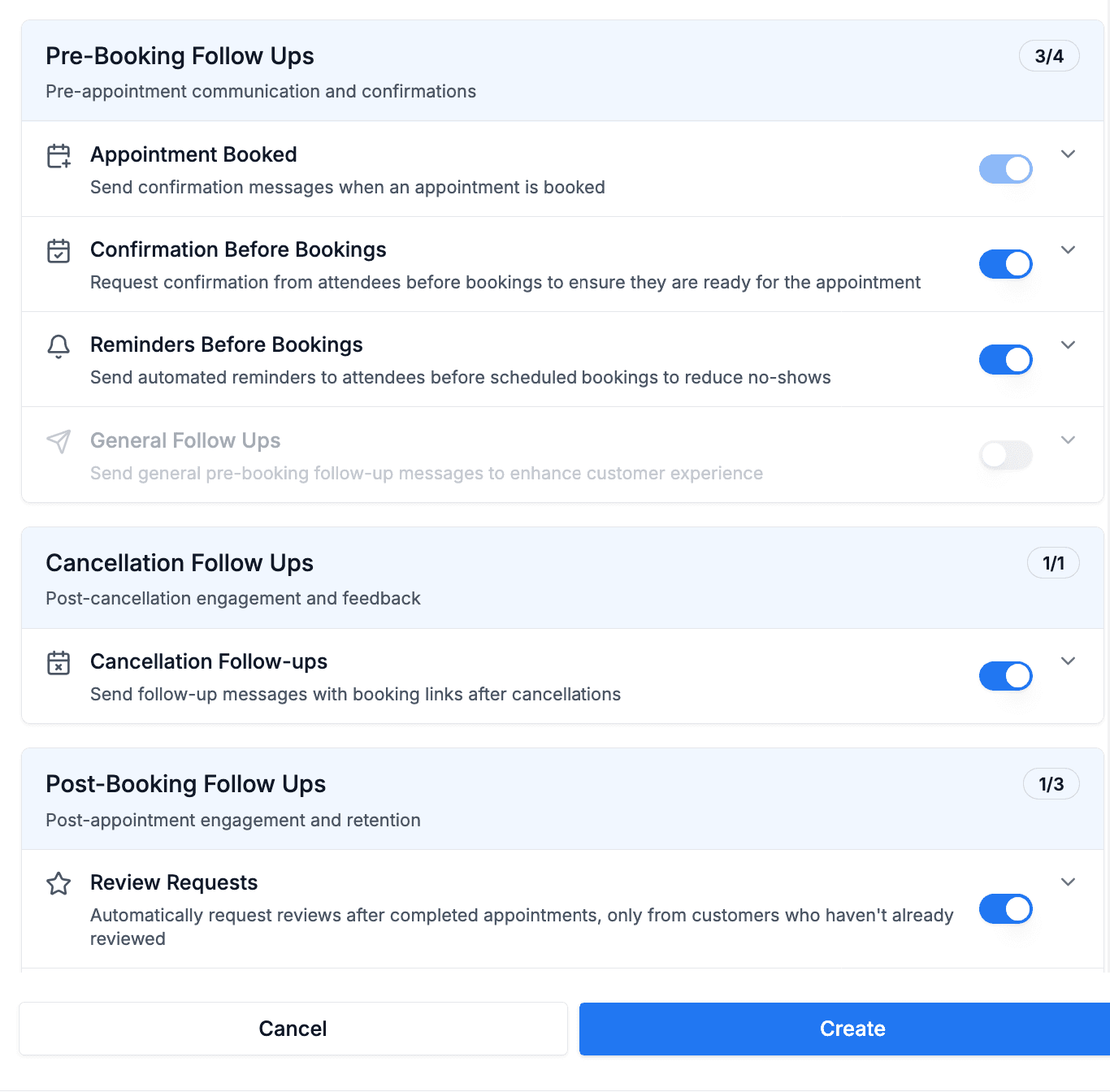Click the 3/4 badge on Pre-Booking Follow Ups
Viewport: 1110px width, 1092px height.
(x=1049, y=55)
